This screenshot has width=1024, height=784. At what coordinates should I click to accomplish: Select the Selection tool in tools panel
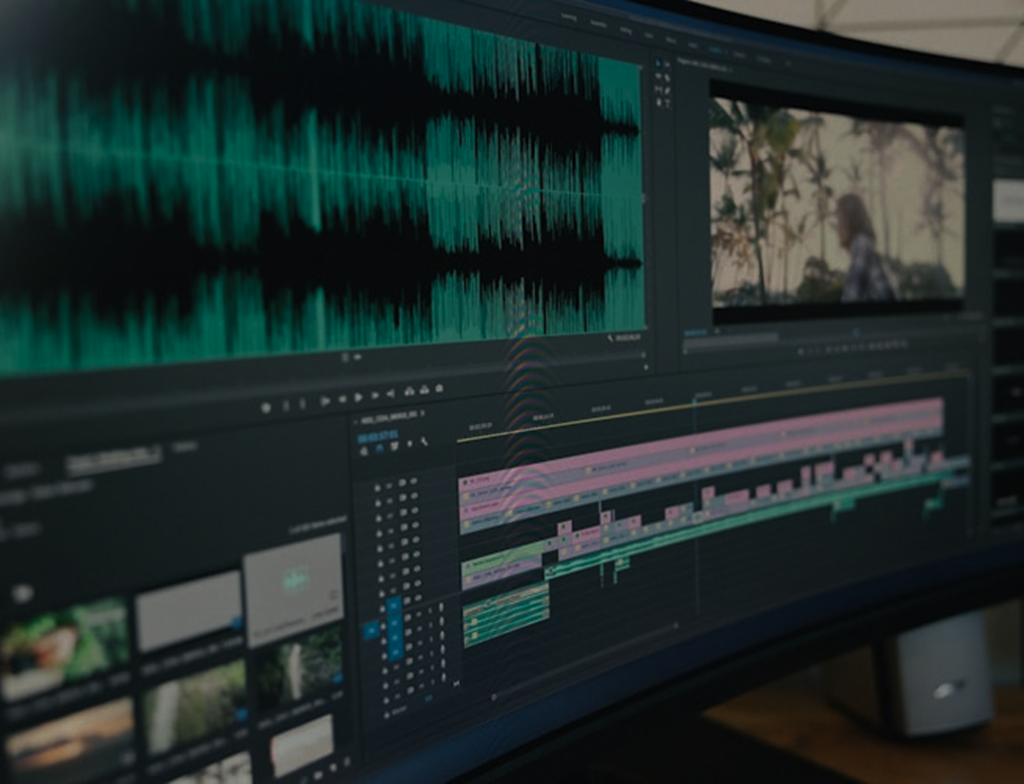658,64
